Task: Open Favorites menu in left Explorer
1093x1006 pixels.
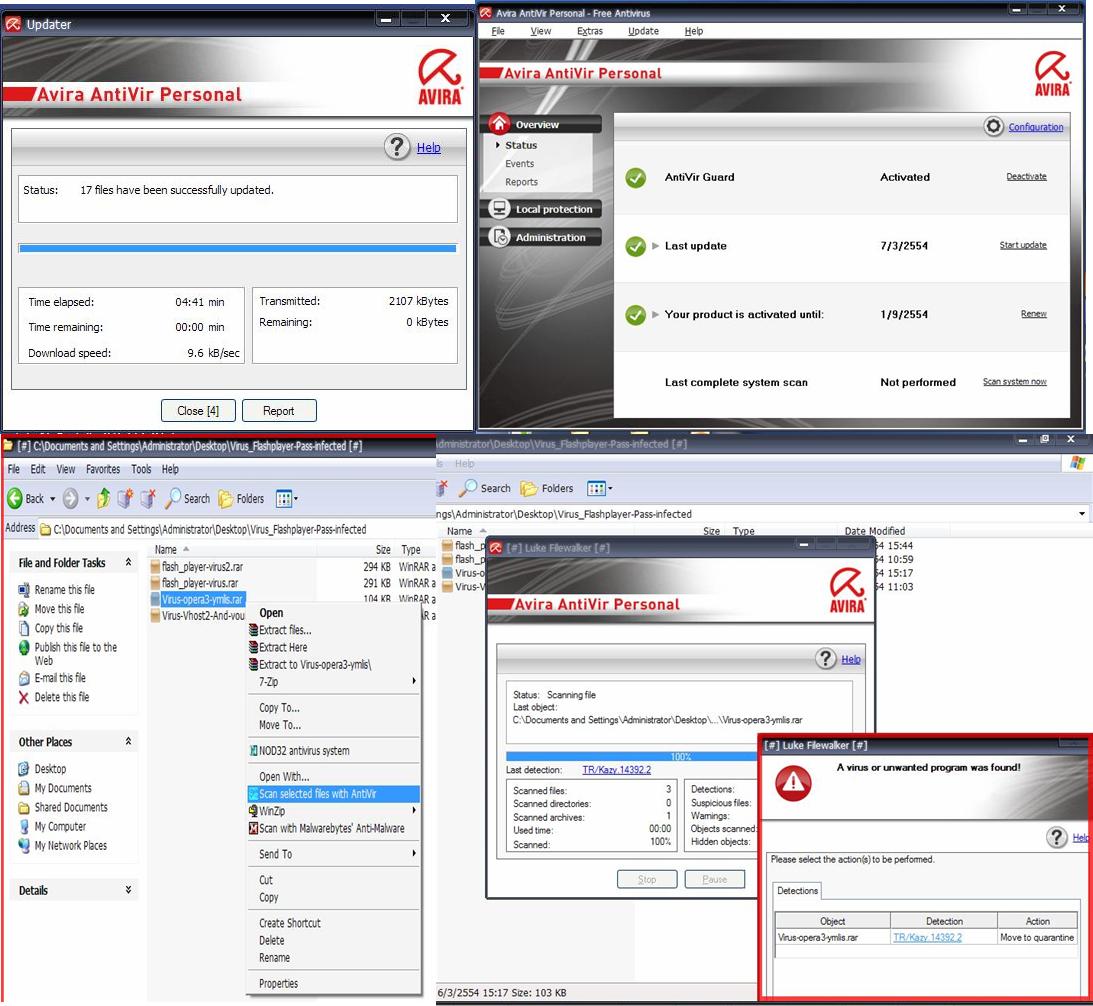Action: coord(102,469)
